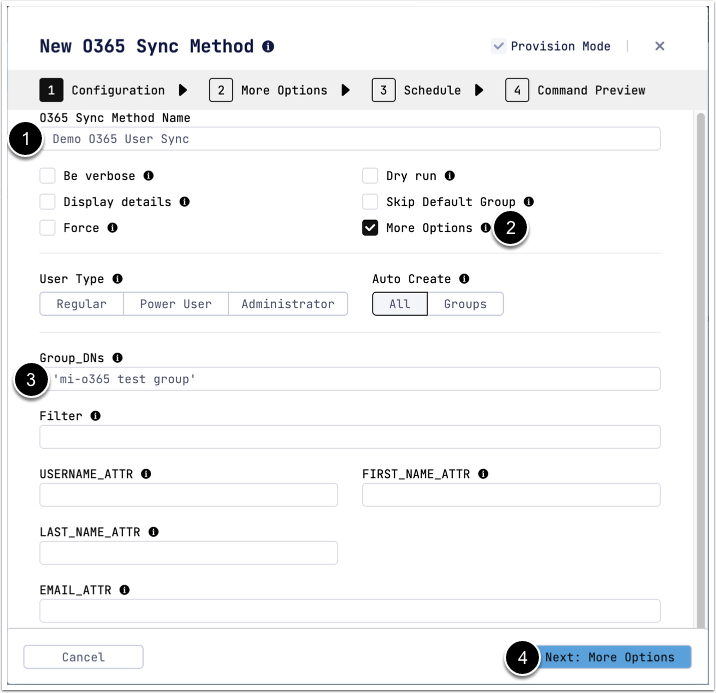The height and width of the screenshot is (693, 716).
Task: Click the O365 Sync Method Name field
Action: (x=350, y=139)
